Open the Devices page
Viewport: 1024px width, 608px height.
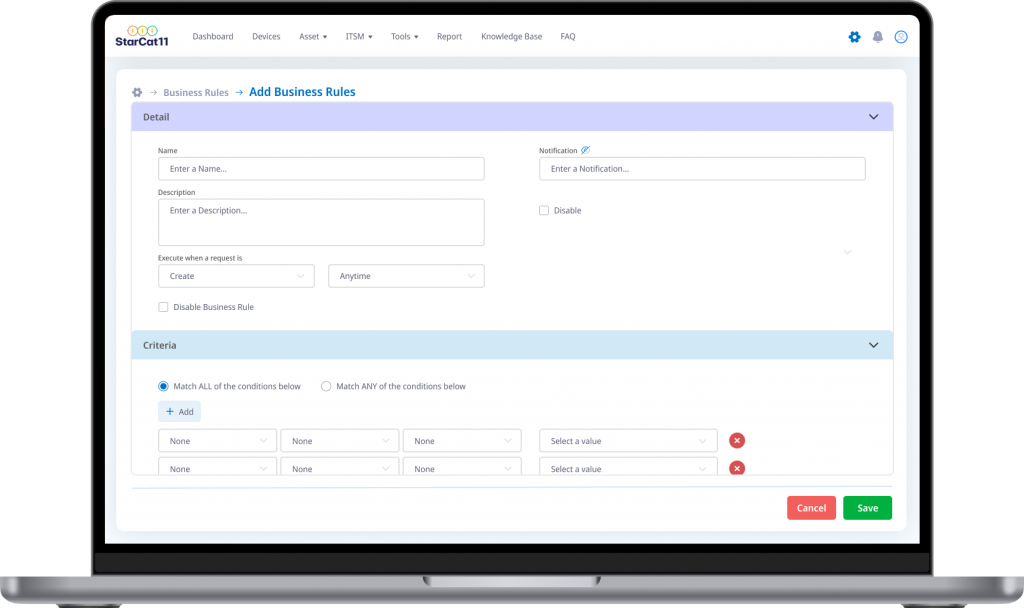click(x=266, y=37)
